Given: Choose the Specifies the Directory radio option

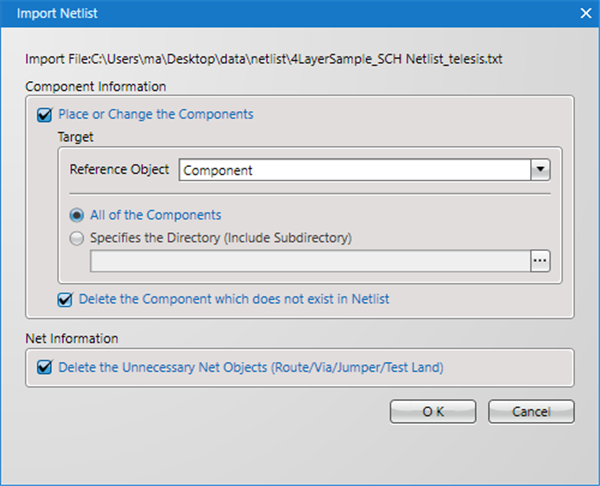Looking at the screenshot, I should 76,237.
